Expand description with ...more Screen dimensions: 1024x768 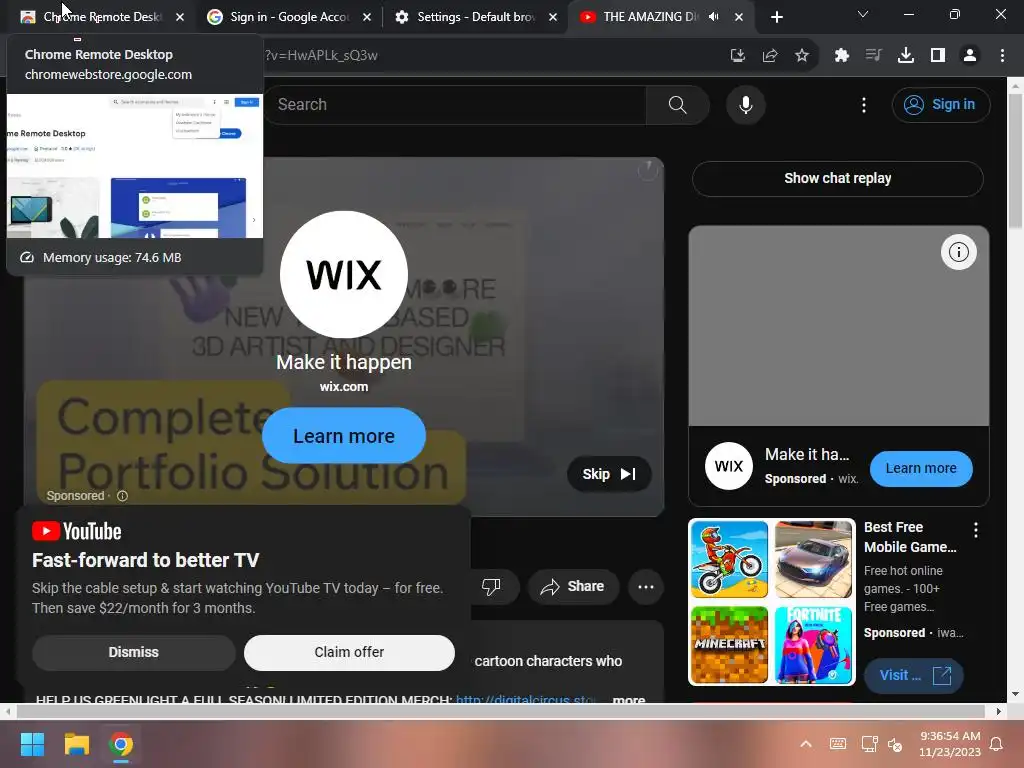click(628, 699)
